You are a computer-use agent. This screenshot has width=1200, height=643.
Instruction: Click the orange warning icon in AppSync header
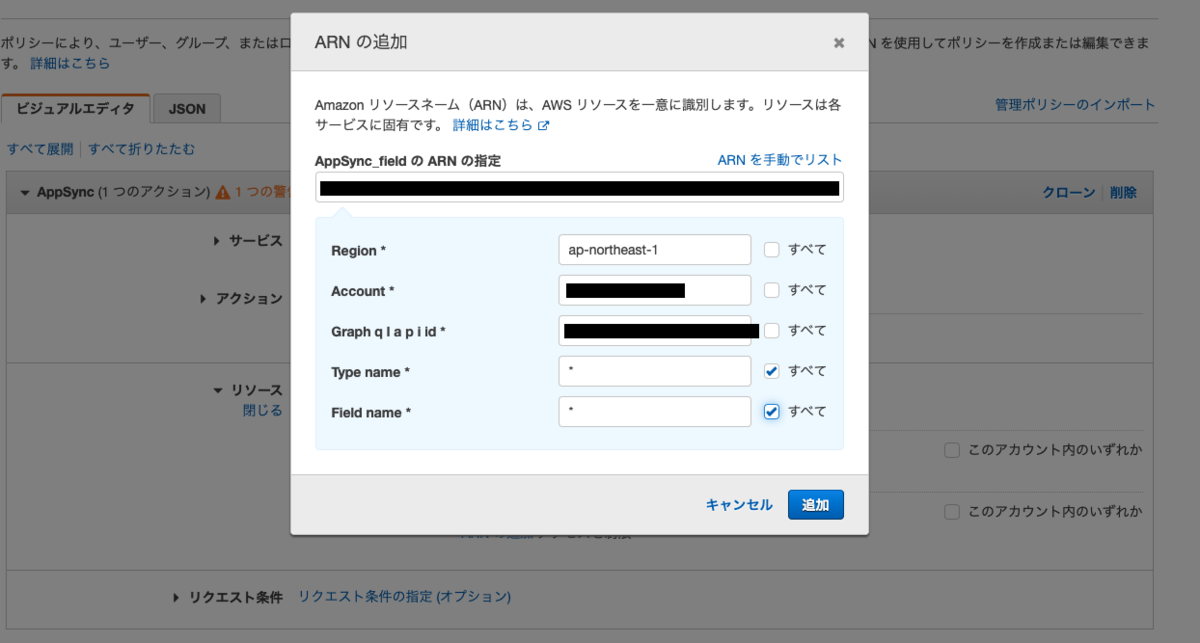tap(223, 191)
